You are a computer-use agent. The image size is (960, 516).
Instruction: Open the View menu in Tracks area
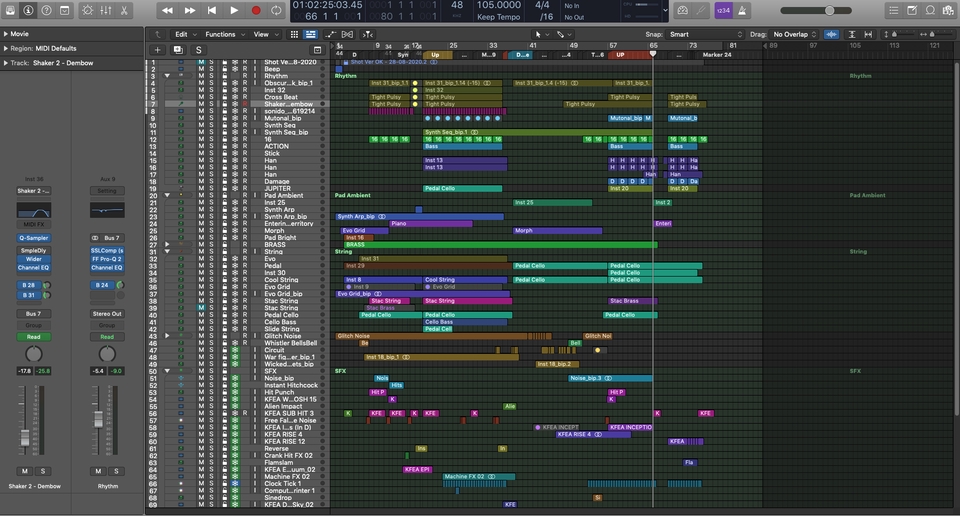coord(264,34)
